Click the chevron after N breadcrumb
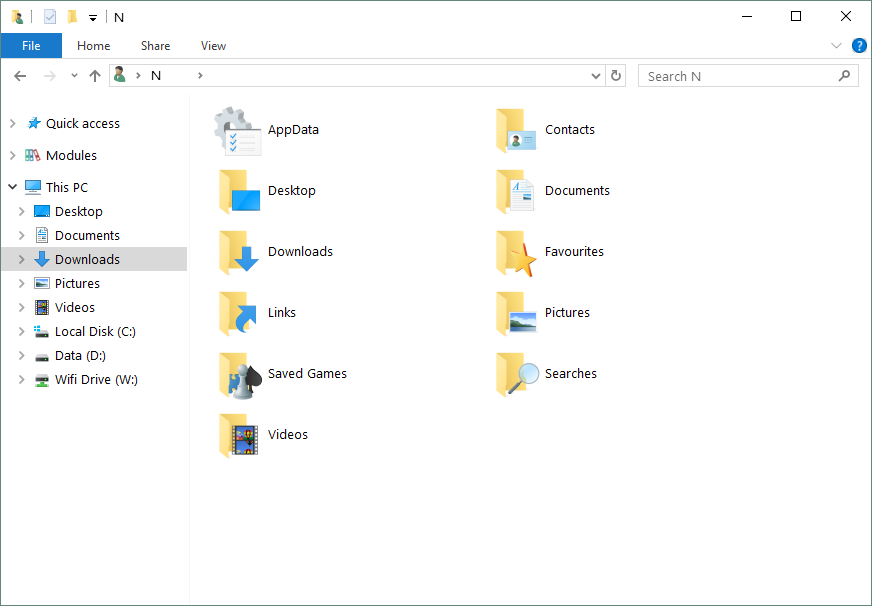The width and height of the screenshot is (872, 606). pyautogui.click(x=200, y=76)
